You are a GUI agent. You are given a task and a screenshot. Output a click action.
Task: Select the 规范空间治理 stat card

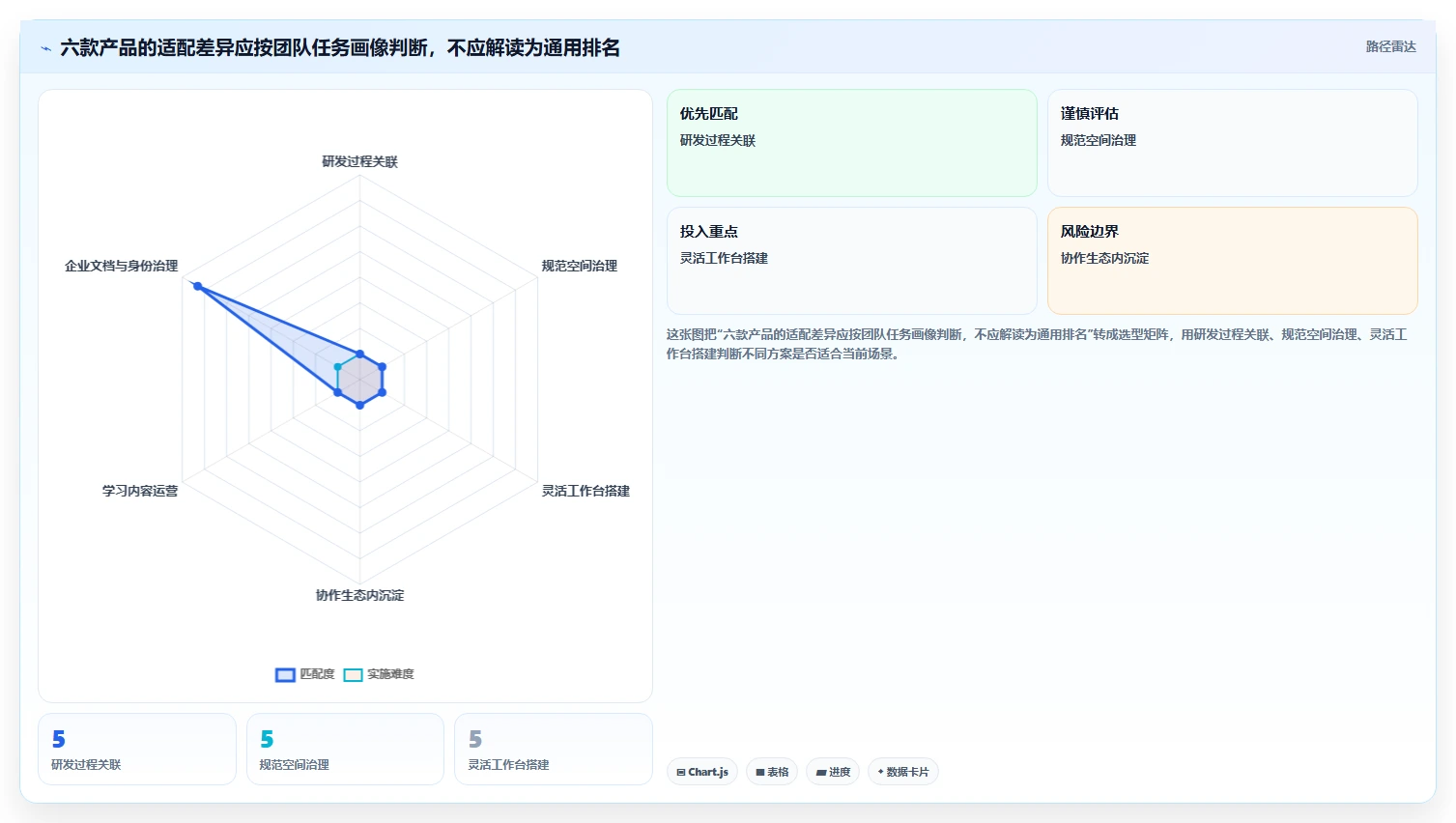(x=345, y=750)
